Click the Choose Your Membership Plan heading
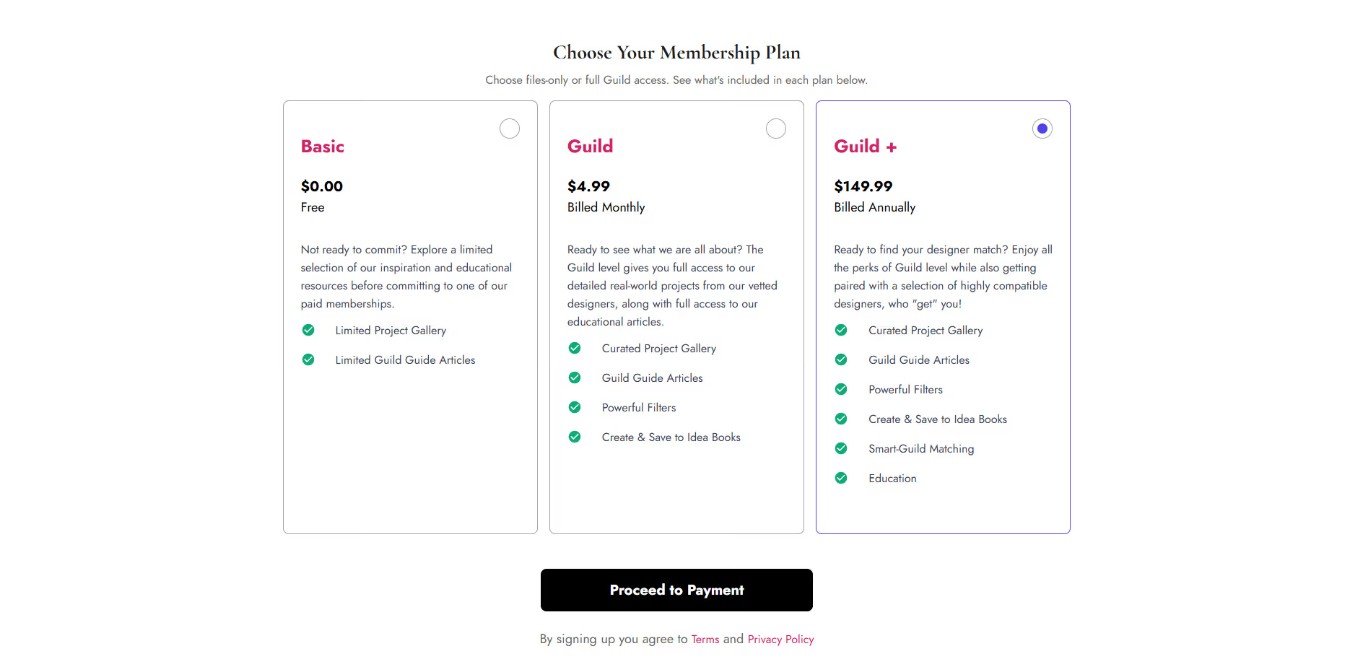Image resolution: width=1347 pixels, height=664 pixels. coord(676,53)
